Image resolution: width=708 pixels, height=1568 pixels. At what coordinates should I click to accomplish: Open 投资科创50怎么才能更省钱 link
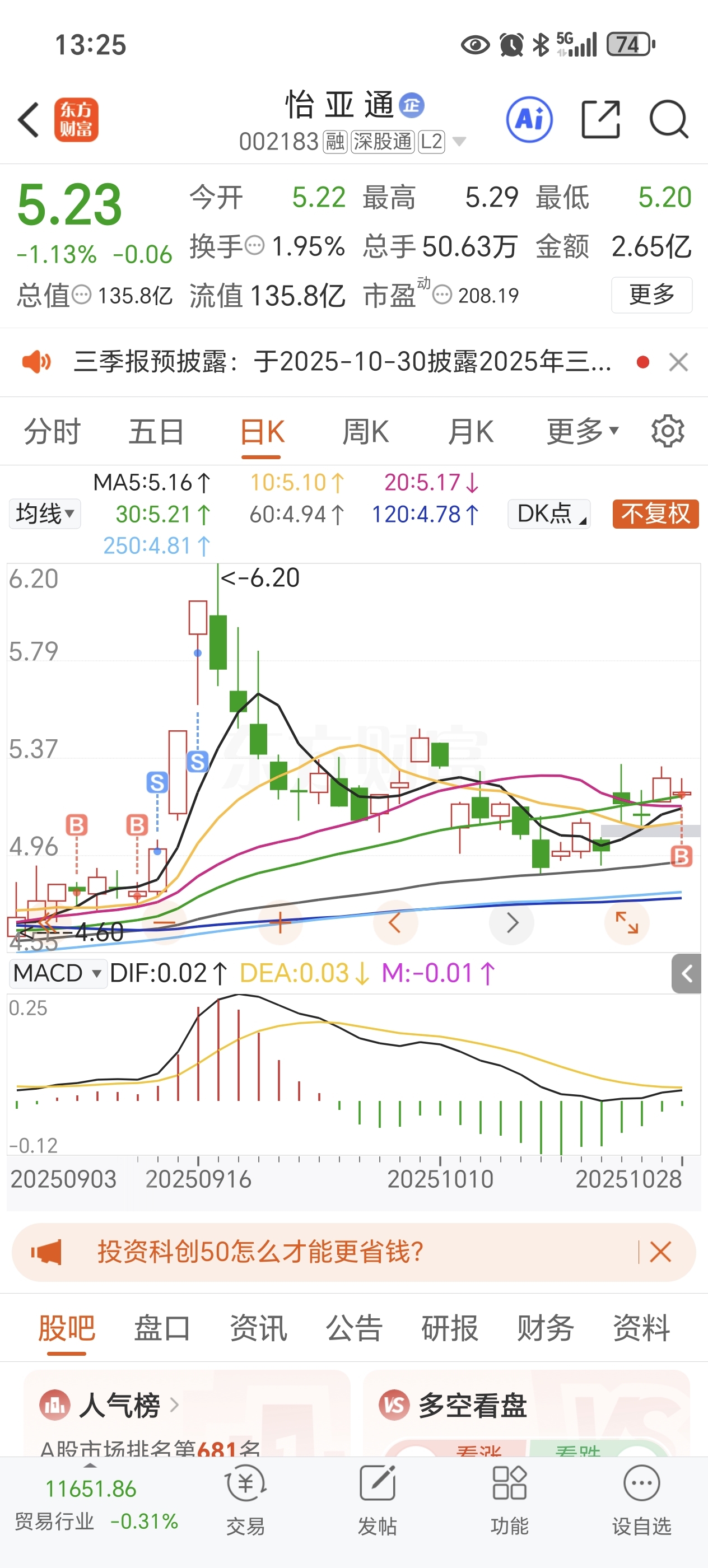(x=260, y=1252)
